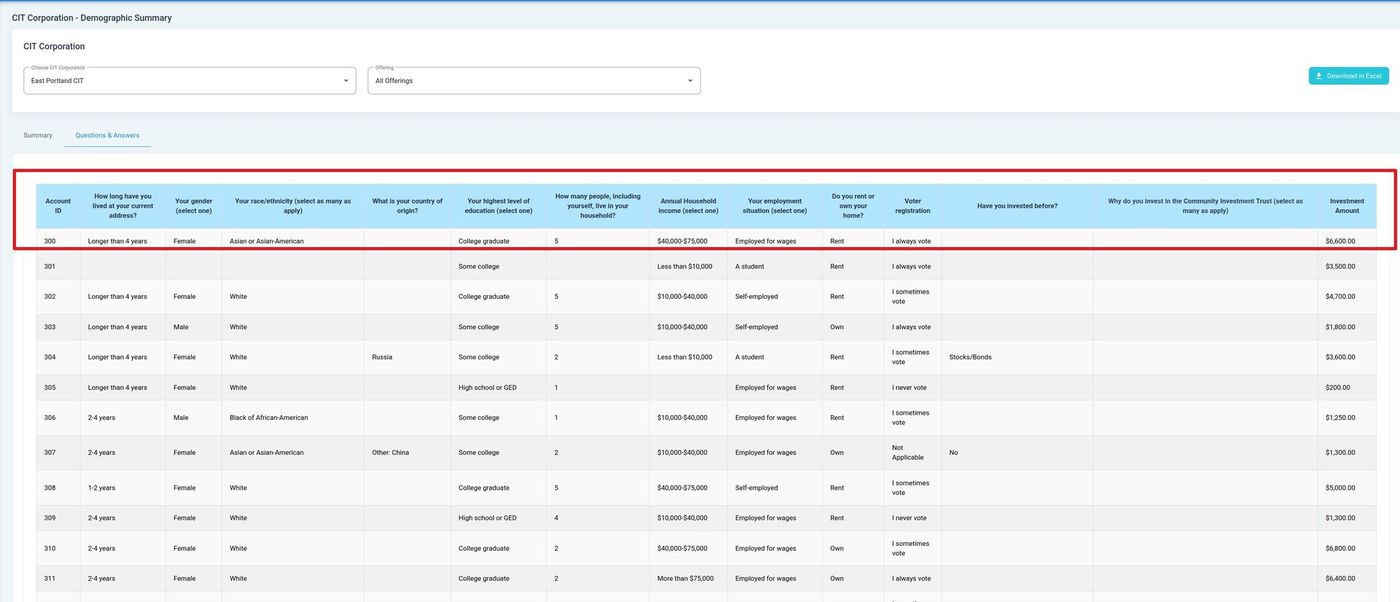Screen dimensions: 1400x602
Task: Click the $6,800.00 investment amount cell
Action: tap(1340, 548)
